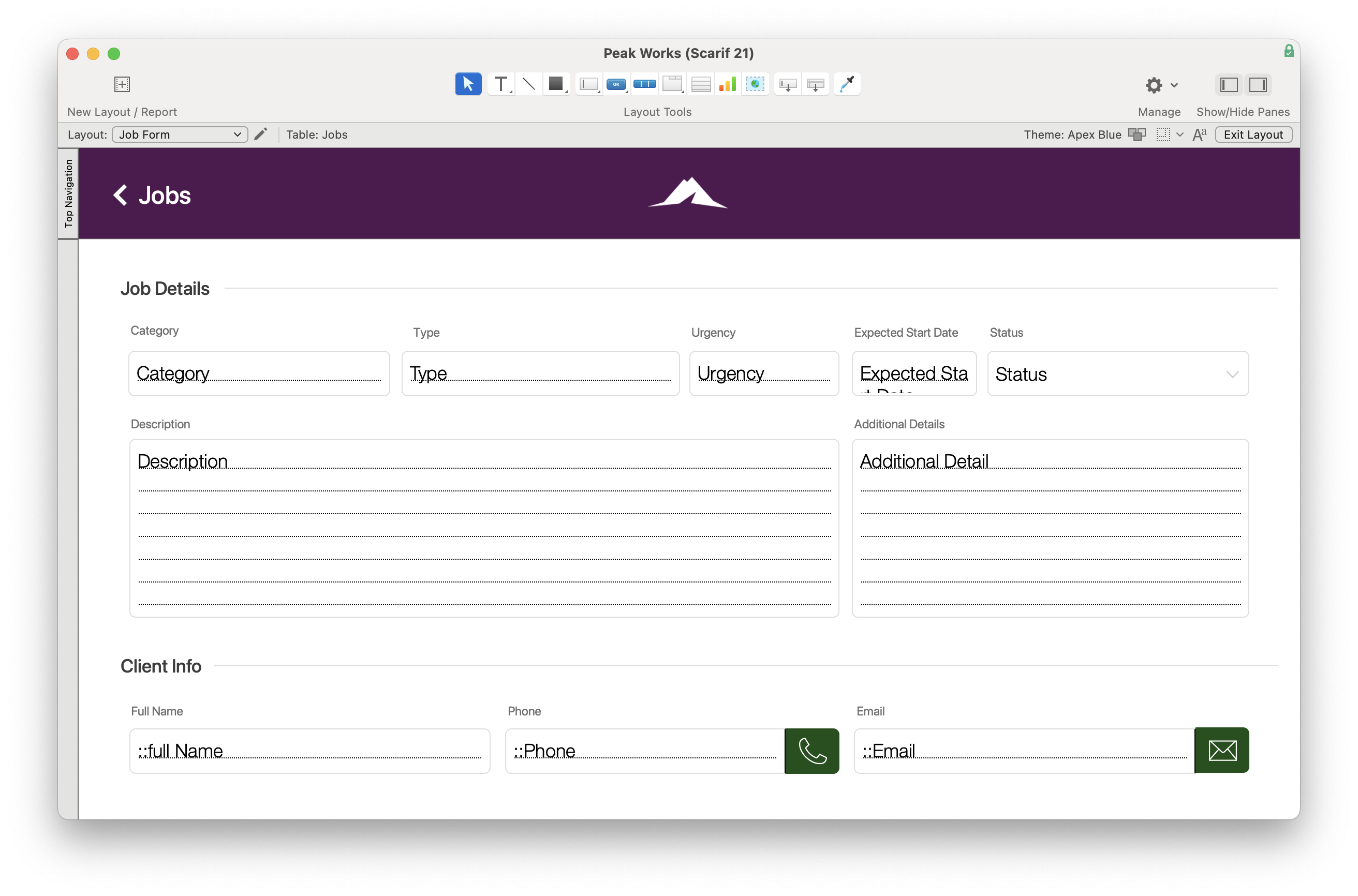Select the Text tool in Layout Tools

499,83
